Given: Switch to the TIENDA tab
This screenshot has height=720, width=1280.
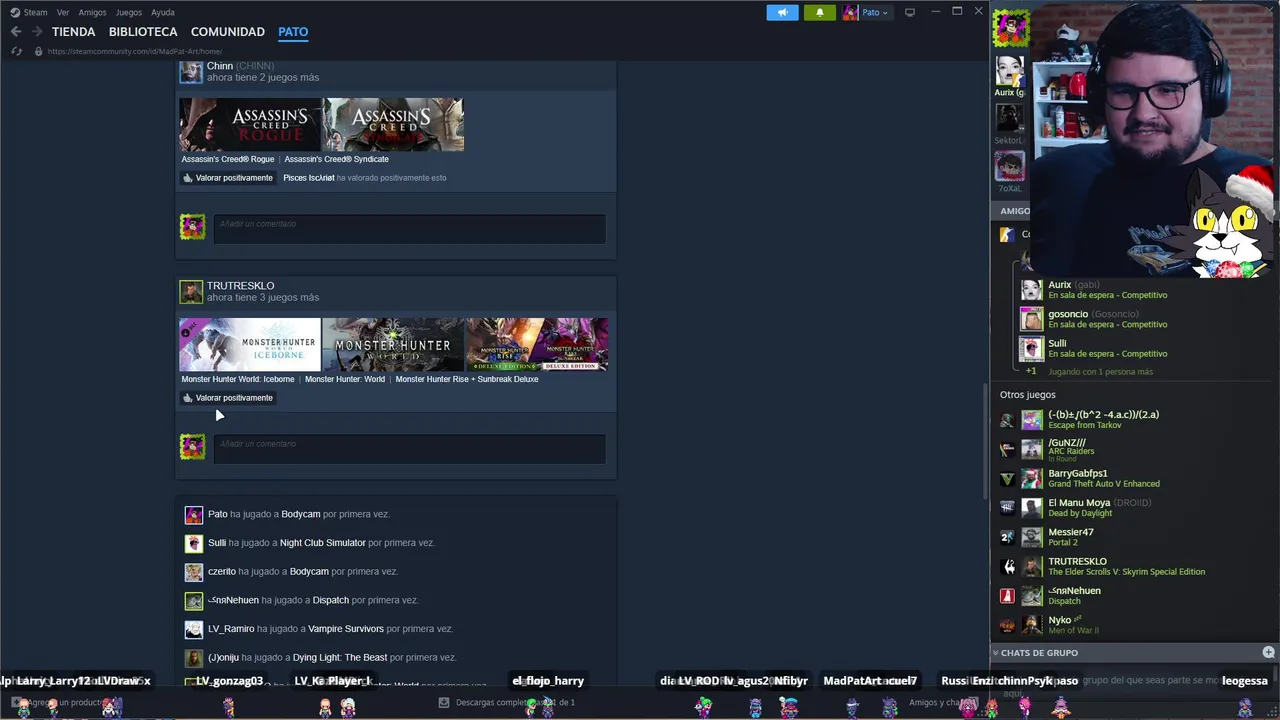Looking at the screenshot, I should pos(73,32).
